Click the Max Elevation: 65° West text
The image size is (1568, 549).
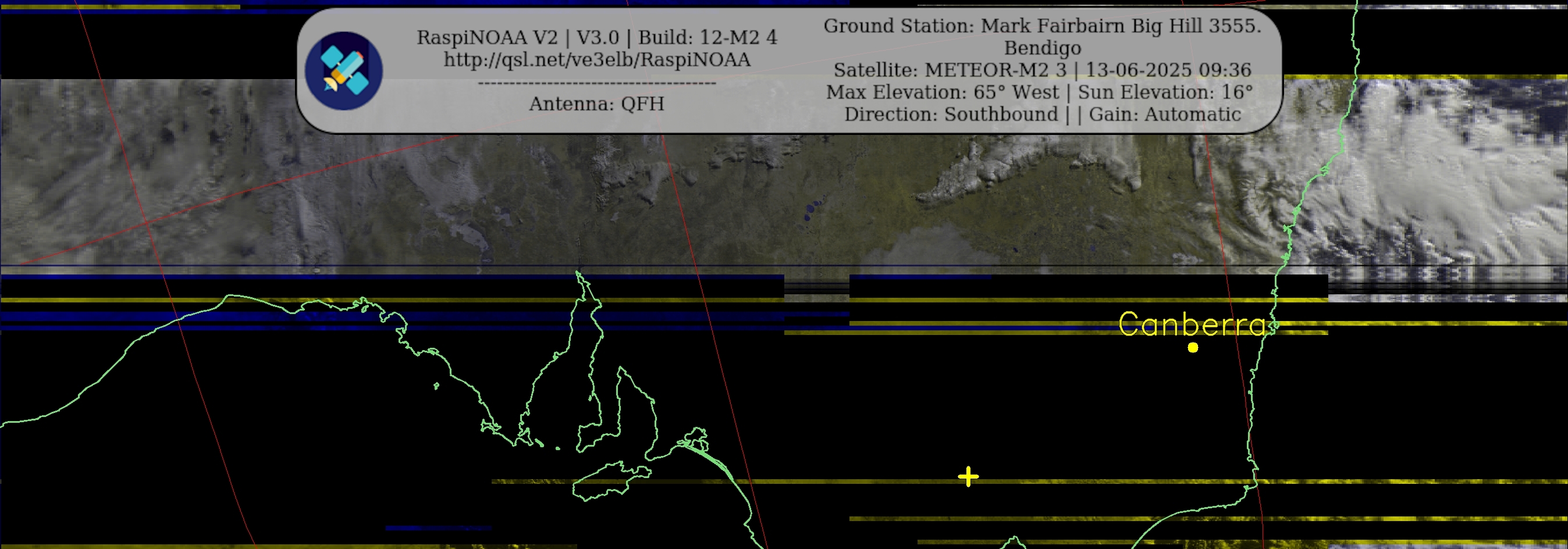tap(943, 92)
